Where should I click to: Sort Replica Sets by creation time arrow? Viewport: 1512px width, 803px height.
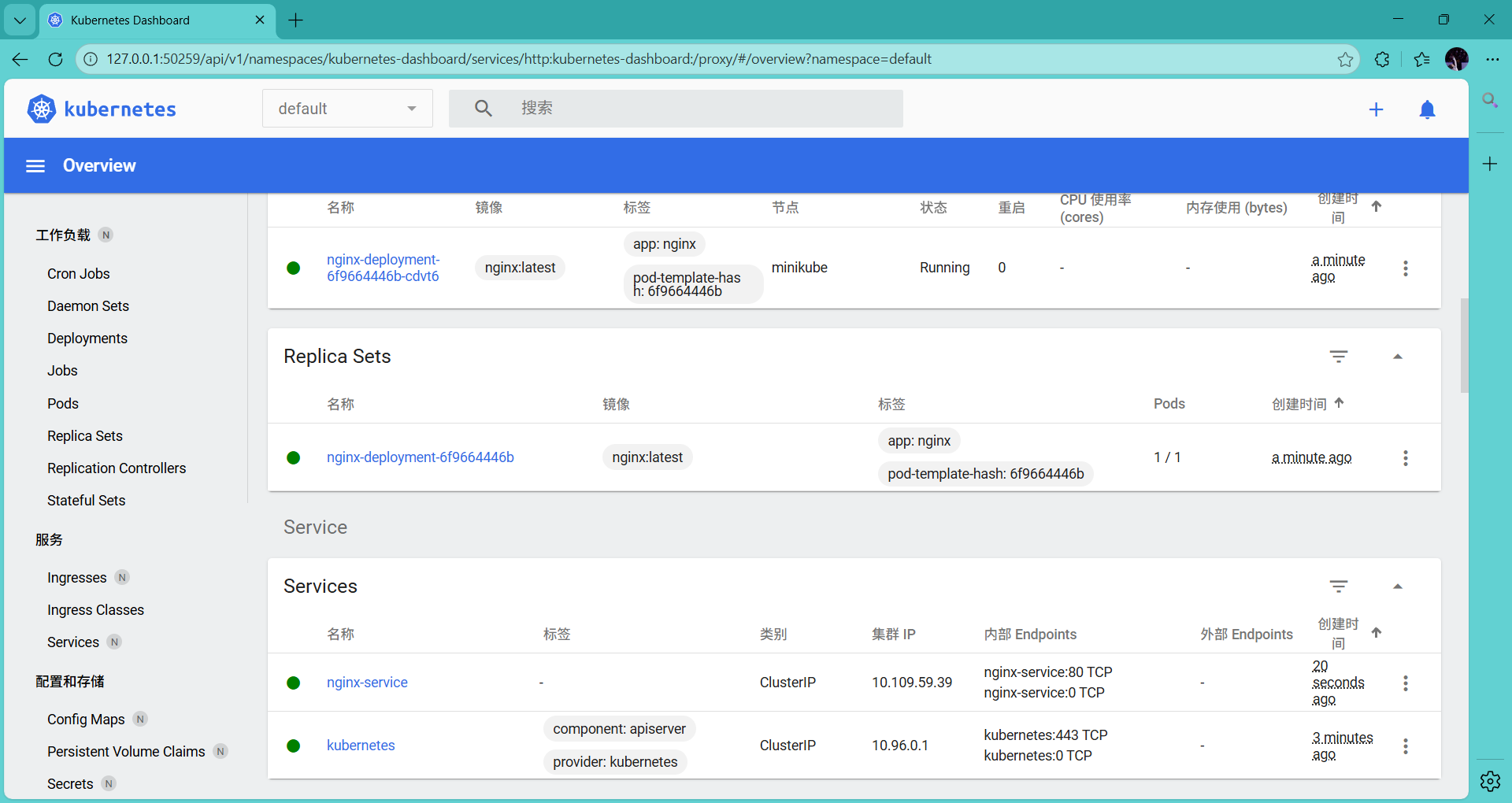pyautogui.click(x=1340, y=403)
